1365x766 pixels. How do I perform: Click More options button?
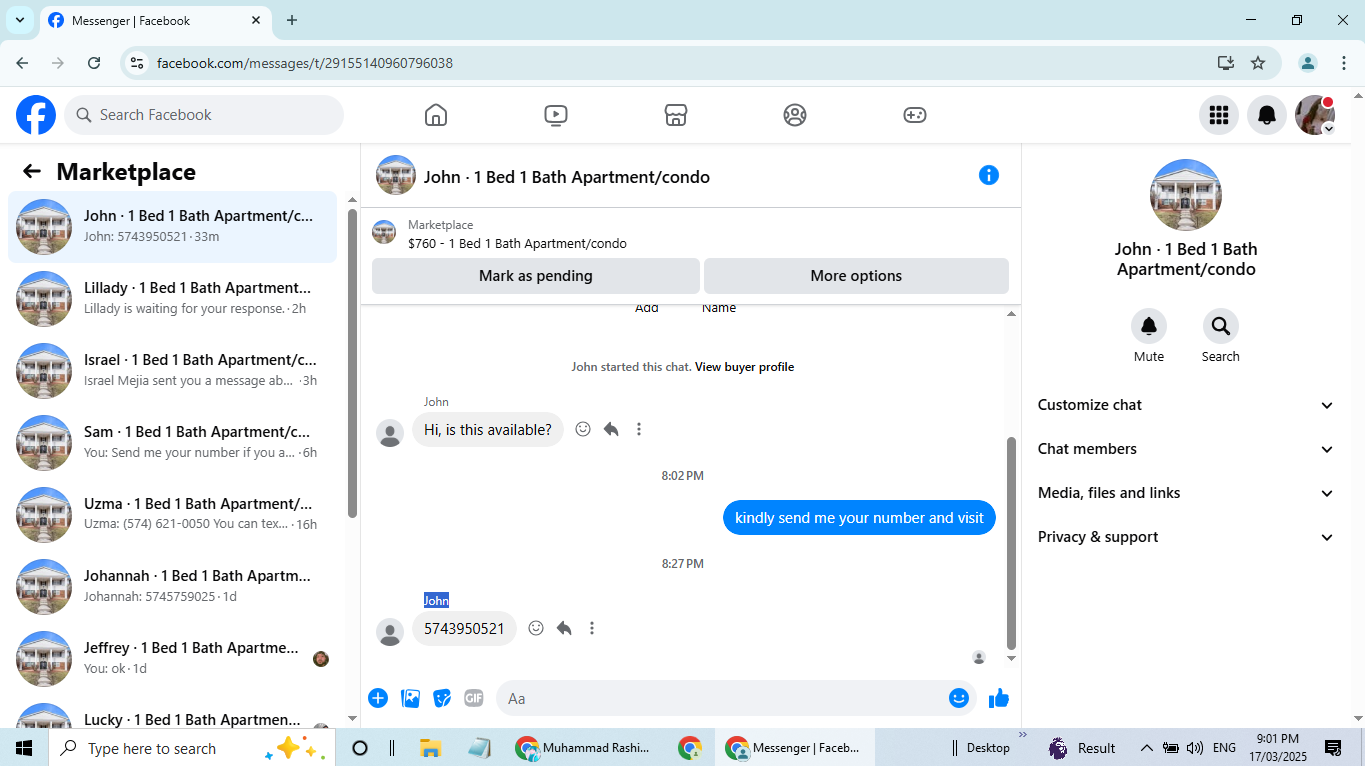click(856, 276)
